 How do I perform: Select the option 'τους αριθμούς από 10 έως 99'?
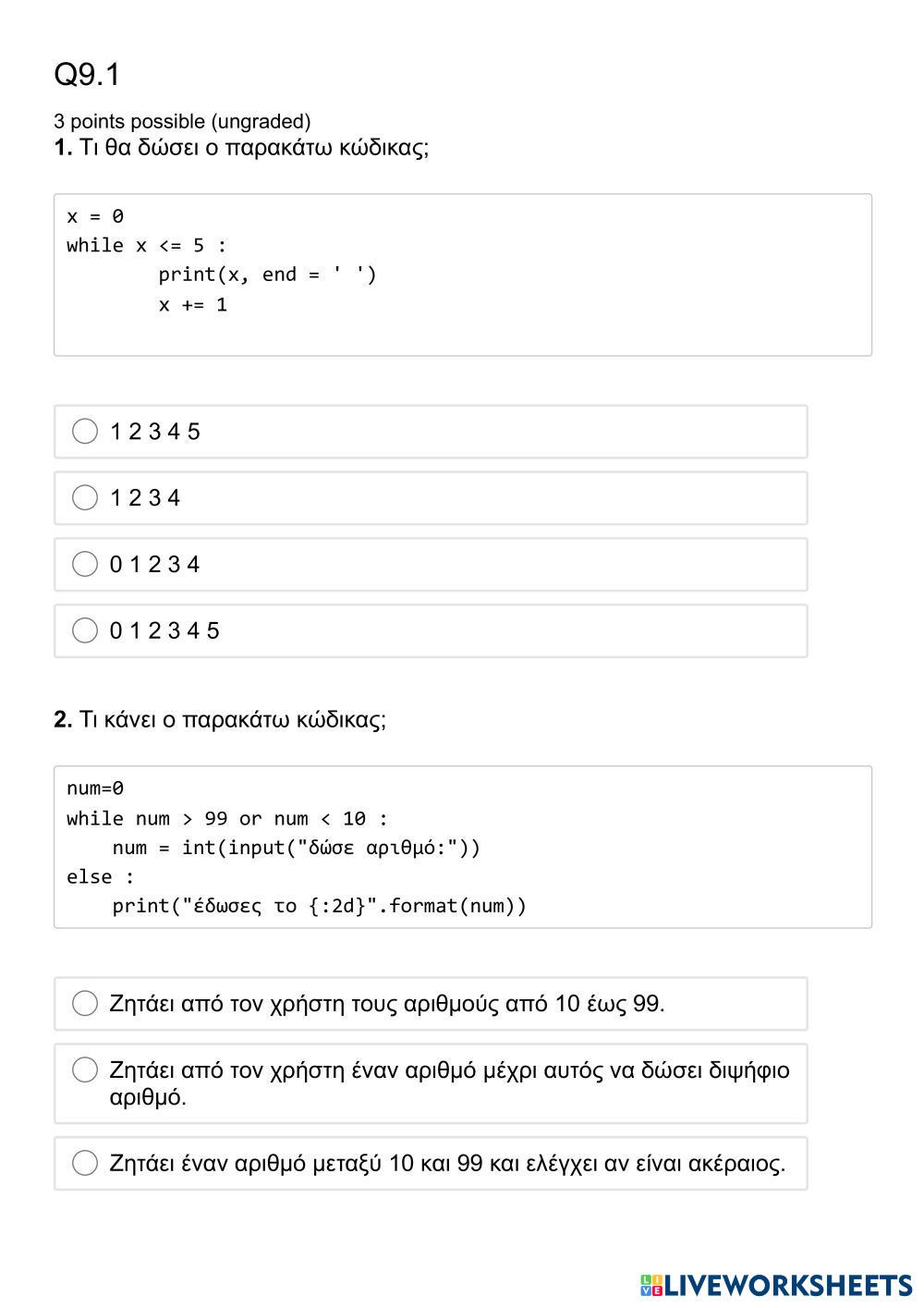(85, 1003)
